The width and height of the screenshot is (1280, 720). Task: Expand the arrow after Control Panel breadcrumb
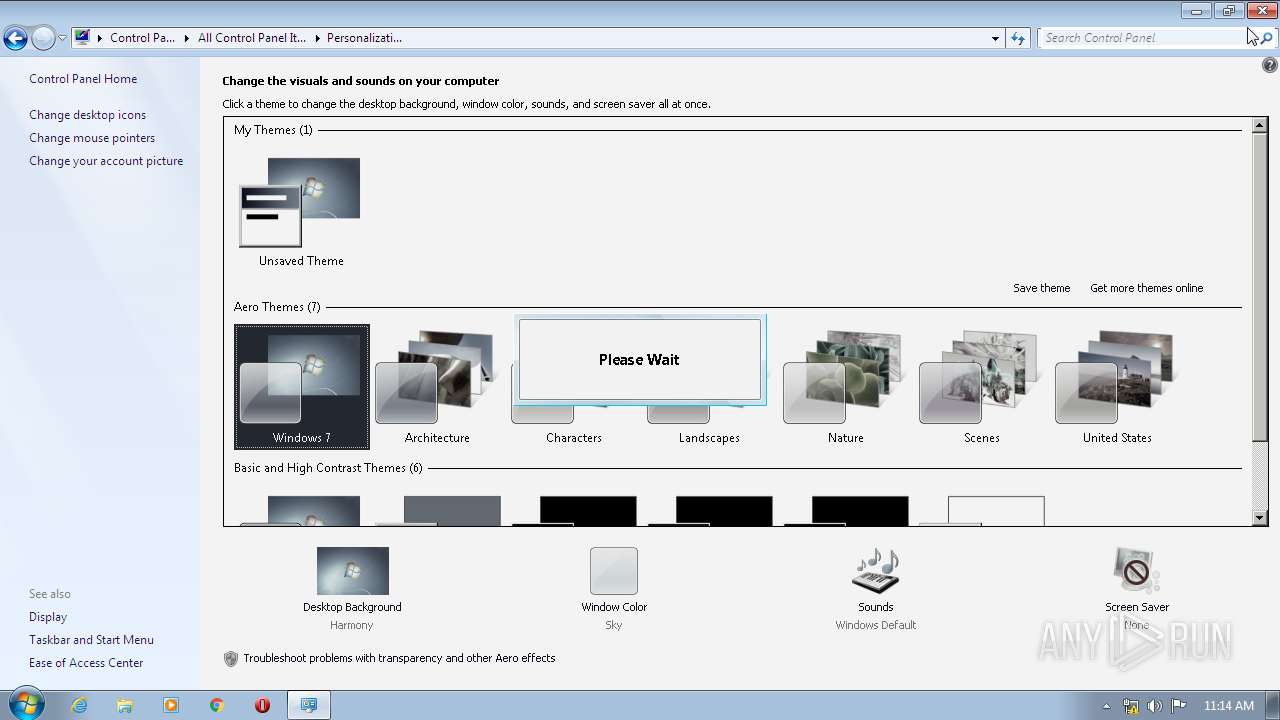[x=187, y=38]
